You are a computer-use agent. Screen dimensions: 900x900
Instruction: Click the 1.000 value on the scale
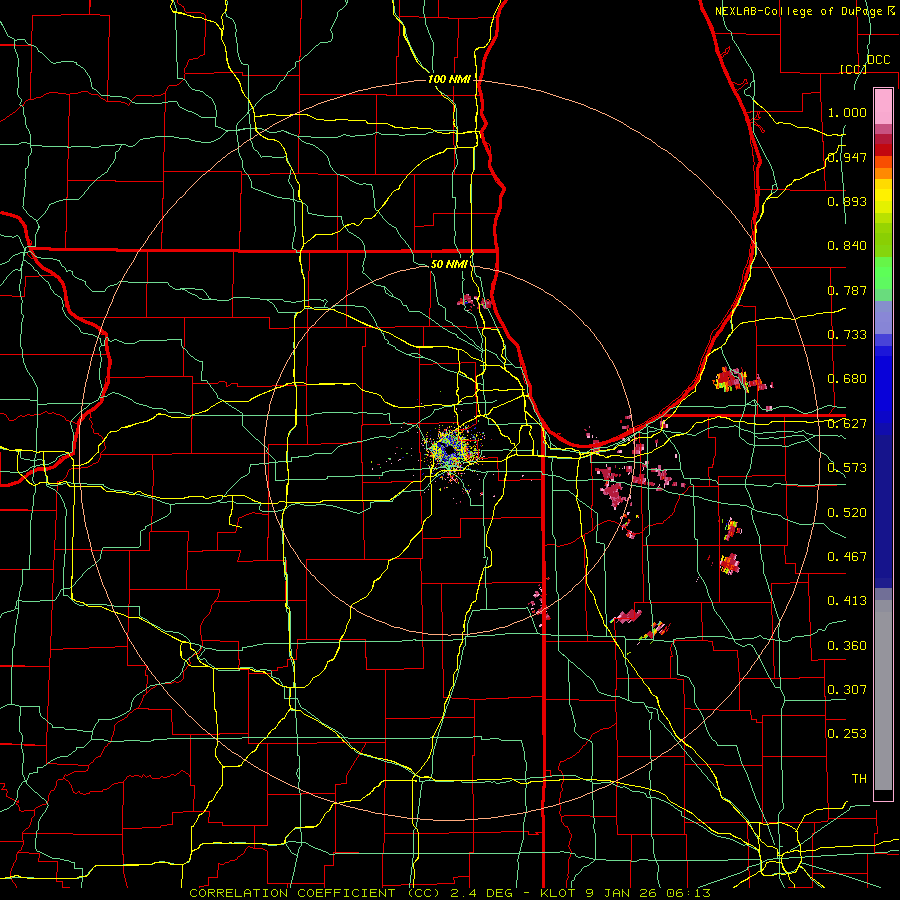tap(847, 112)
